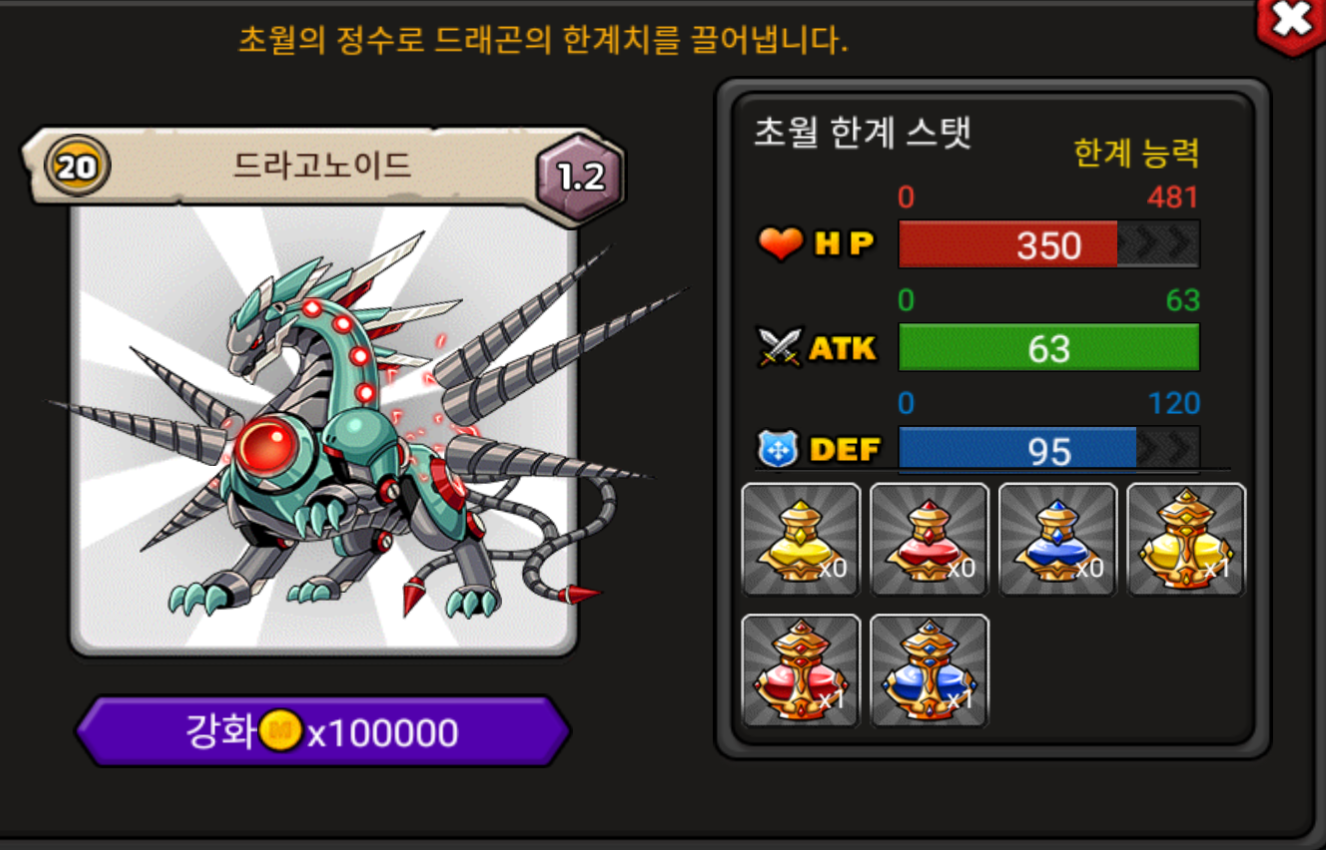Click the crossed swords ATK icon
This screenshot has width=1326, height=850.
[781, 348]
